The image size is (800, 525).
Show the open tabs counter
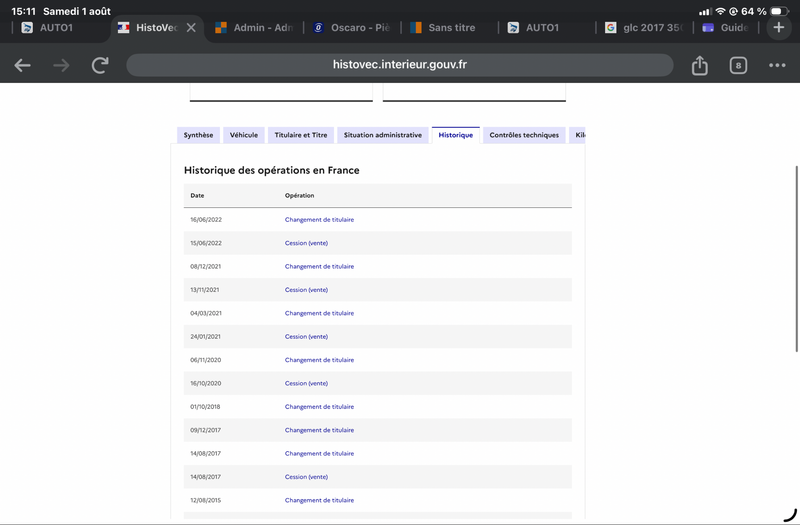[x=738, y=65]
